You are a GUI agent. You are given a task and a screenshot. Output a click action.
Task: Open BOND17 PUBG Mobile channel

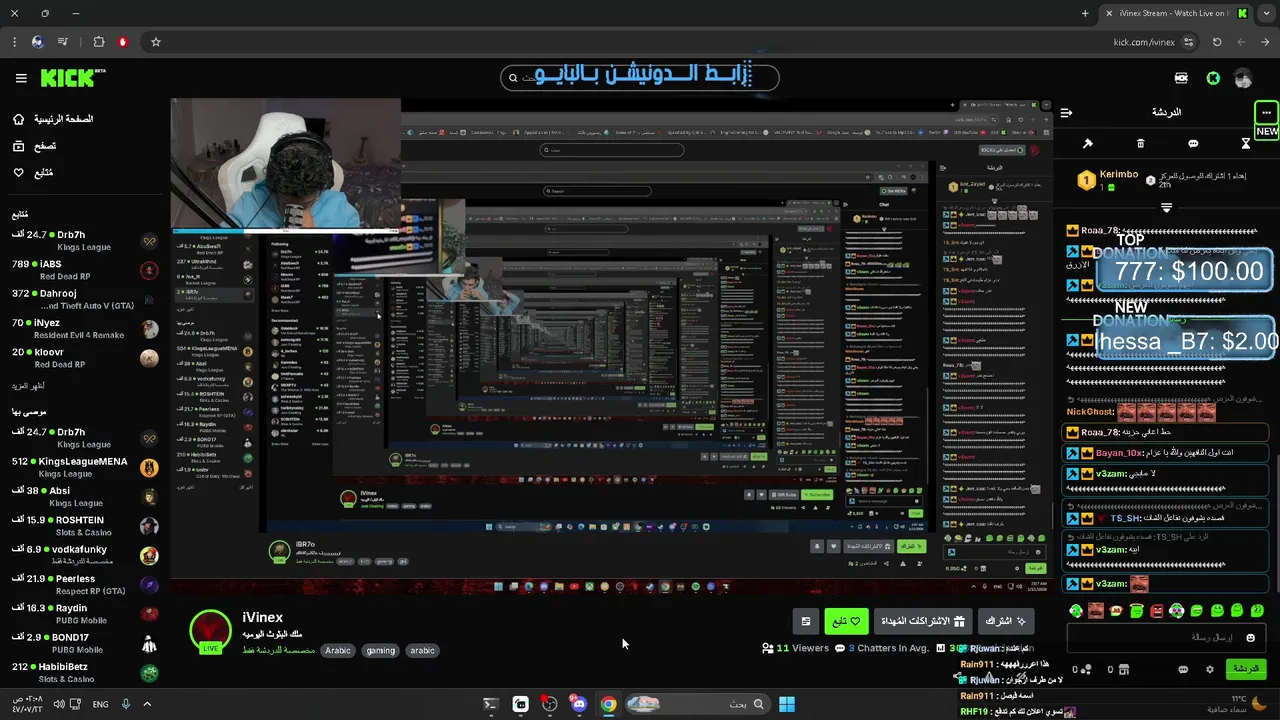(x=84, y=643)
